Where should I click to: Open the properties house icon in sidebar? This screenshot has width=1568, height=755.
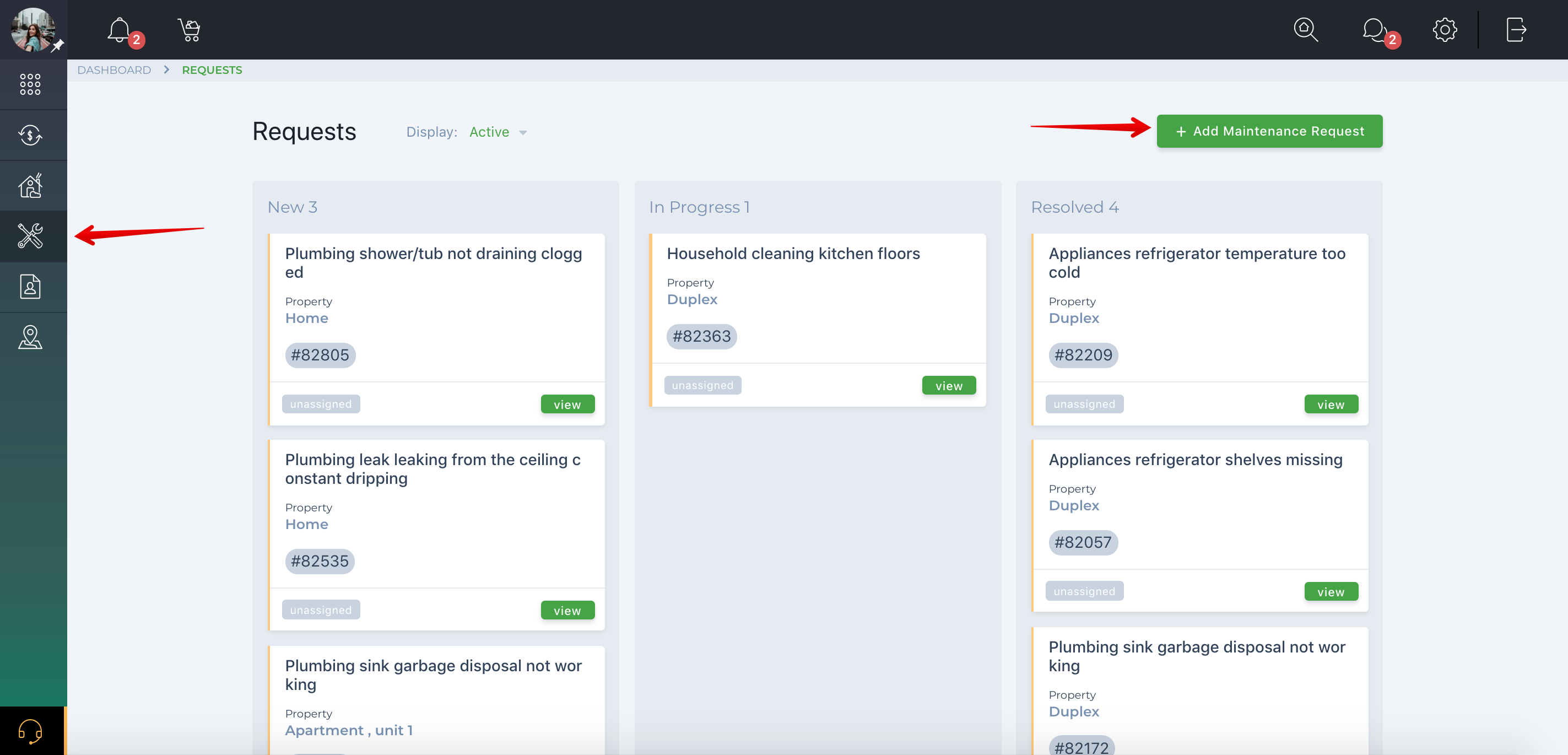(30, 186)
